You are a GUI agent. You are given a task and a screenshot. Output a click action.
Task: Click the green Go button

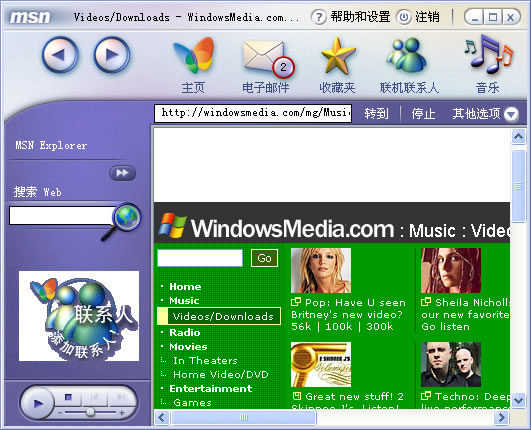(x=264, y=258)
